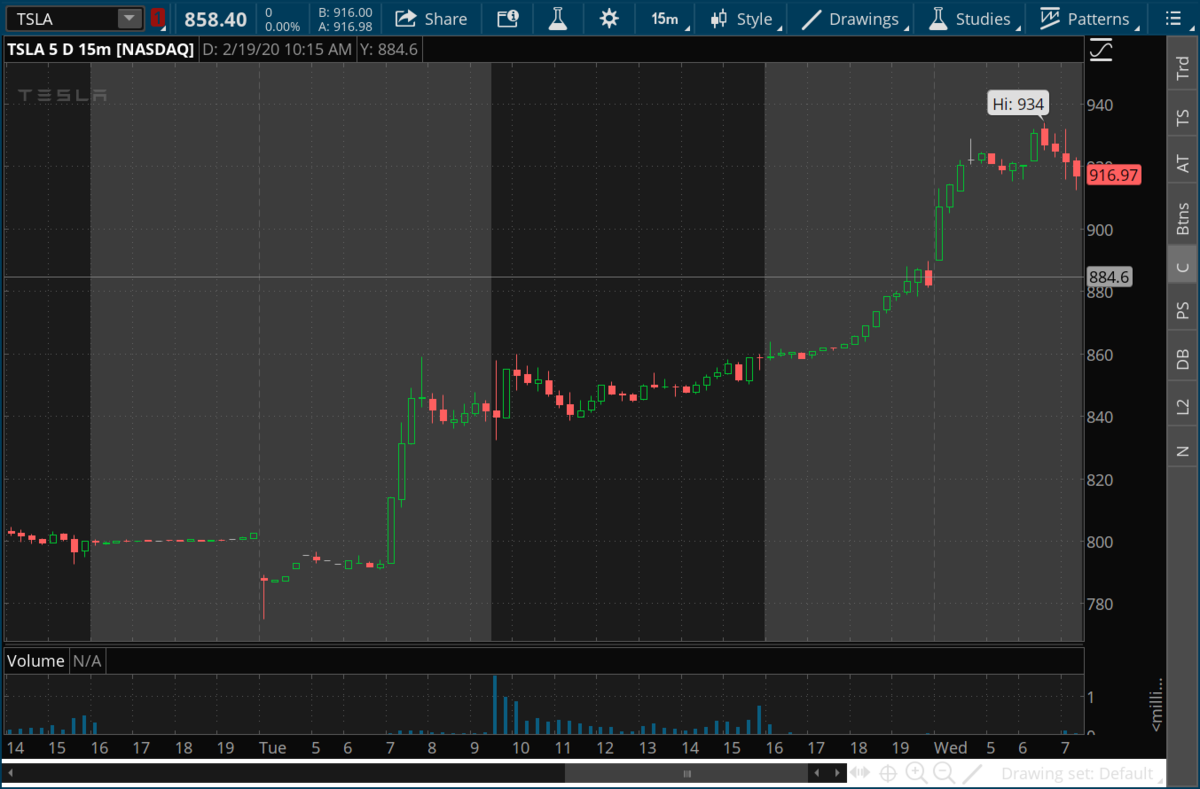Click the Studies flask icon

938,18
